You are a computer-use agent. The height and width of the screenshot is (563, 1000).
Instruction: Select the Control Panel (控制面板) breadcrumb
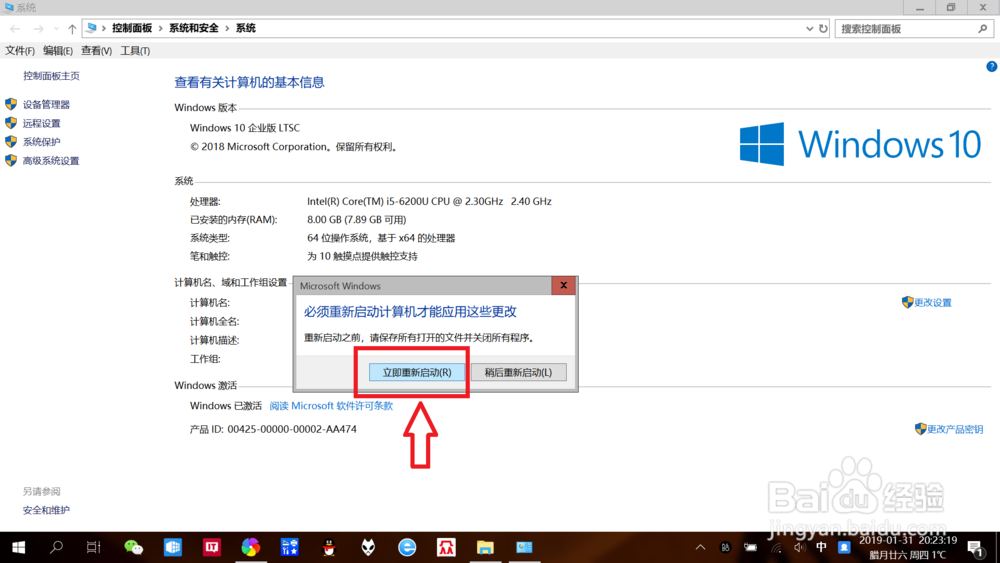(x=132, y=28)
